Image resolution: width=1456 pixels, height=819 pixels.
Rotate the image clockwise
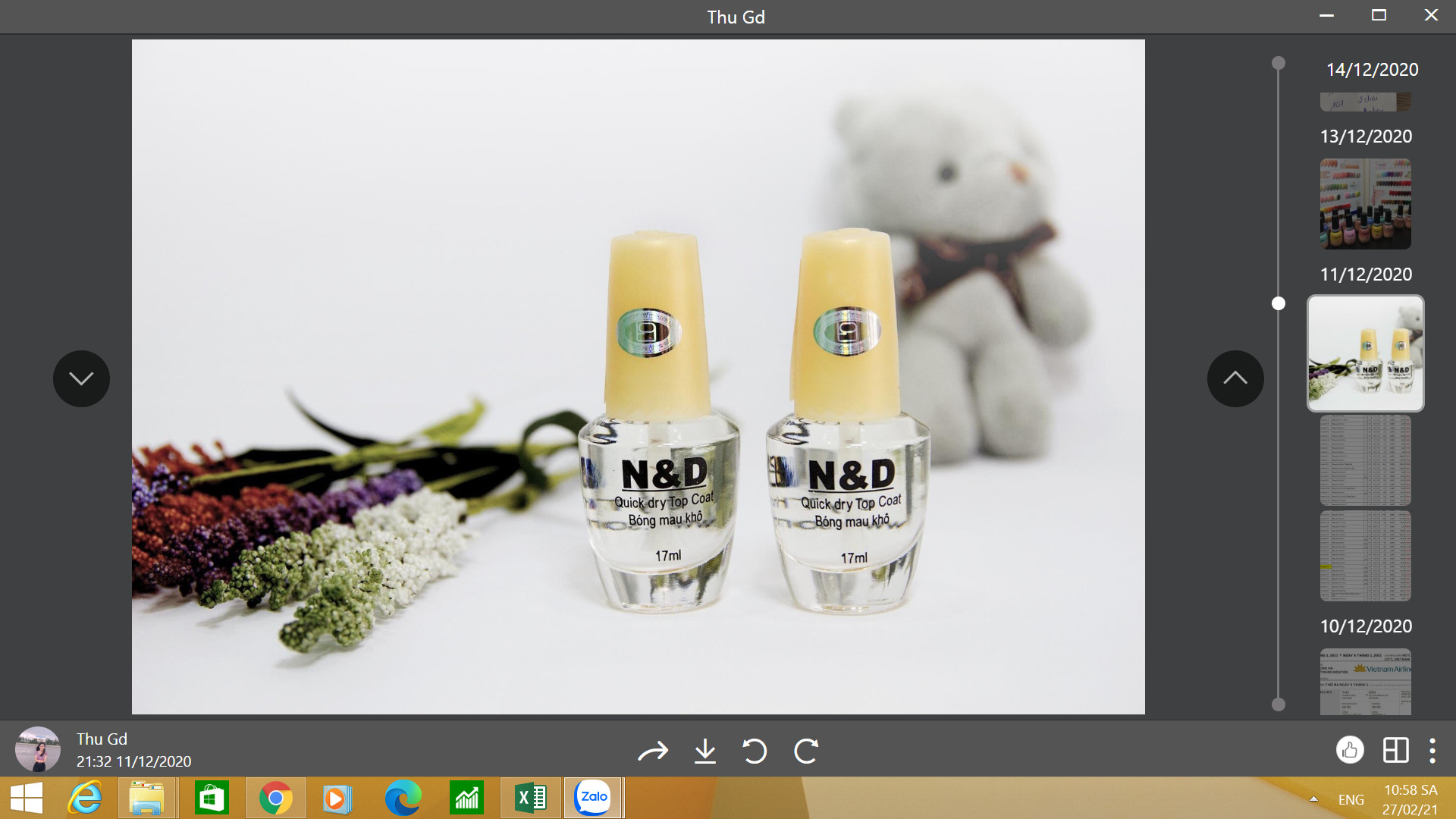click(806, 751)
